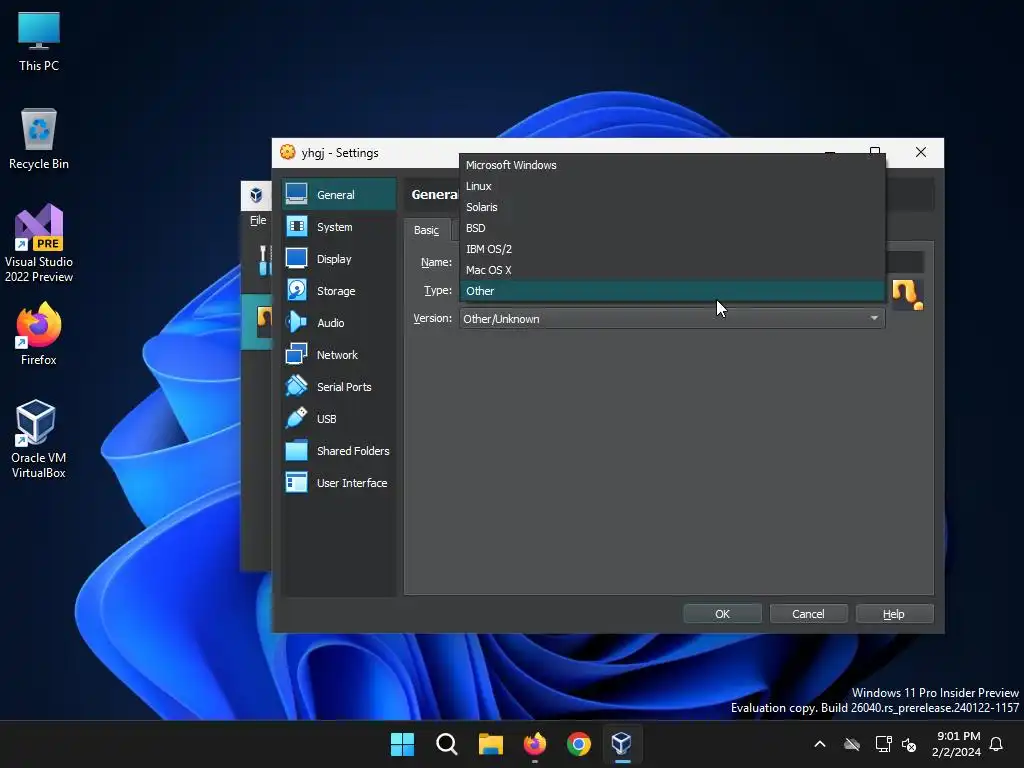
Task: Open Display settings category
Action: click(339, 259)
